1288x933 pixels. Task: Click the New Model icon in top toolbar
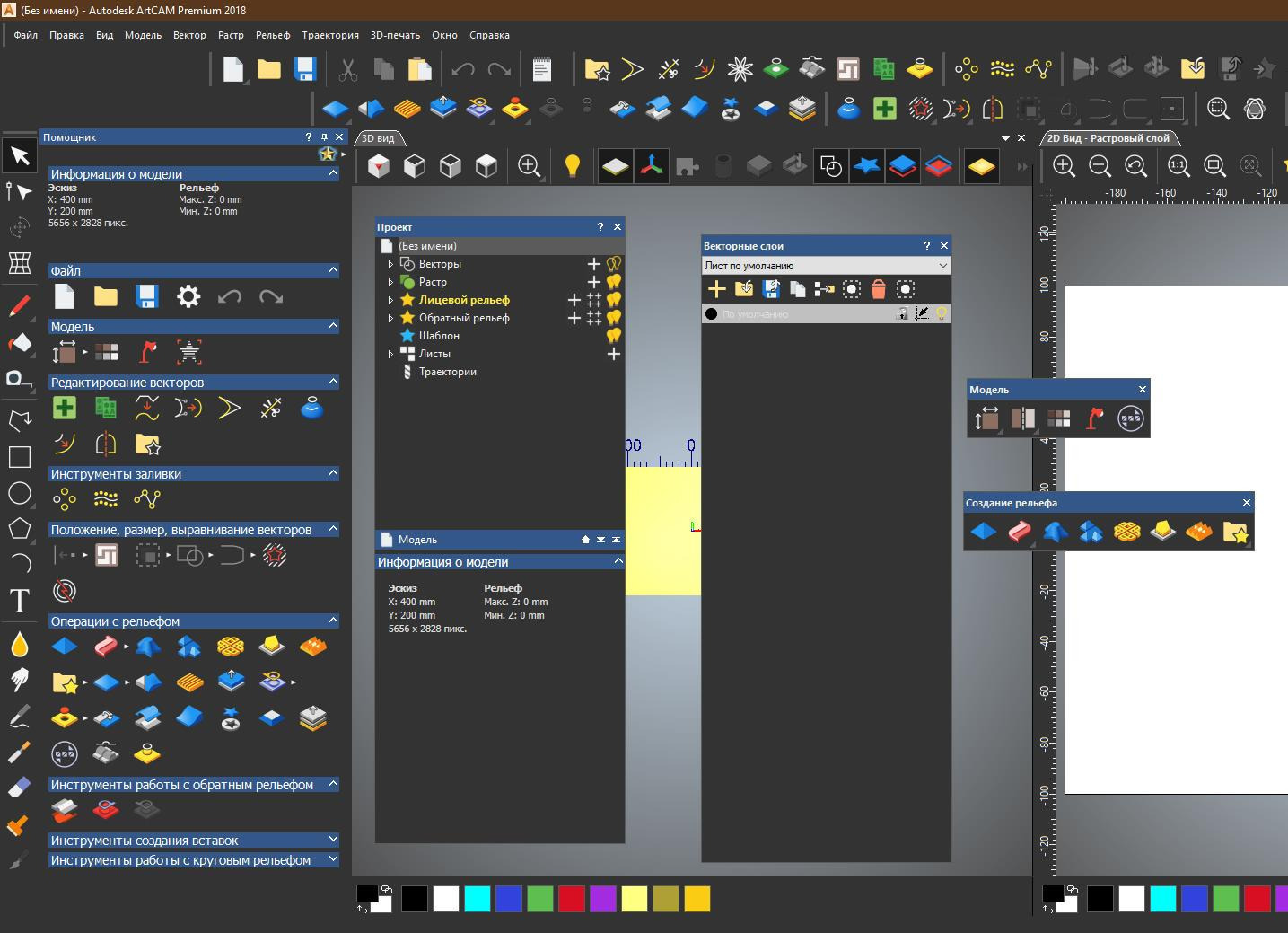pyautogui.click(x=233, y=69)
